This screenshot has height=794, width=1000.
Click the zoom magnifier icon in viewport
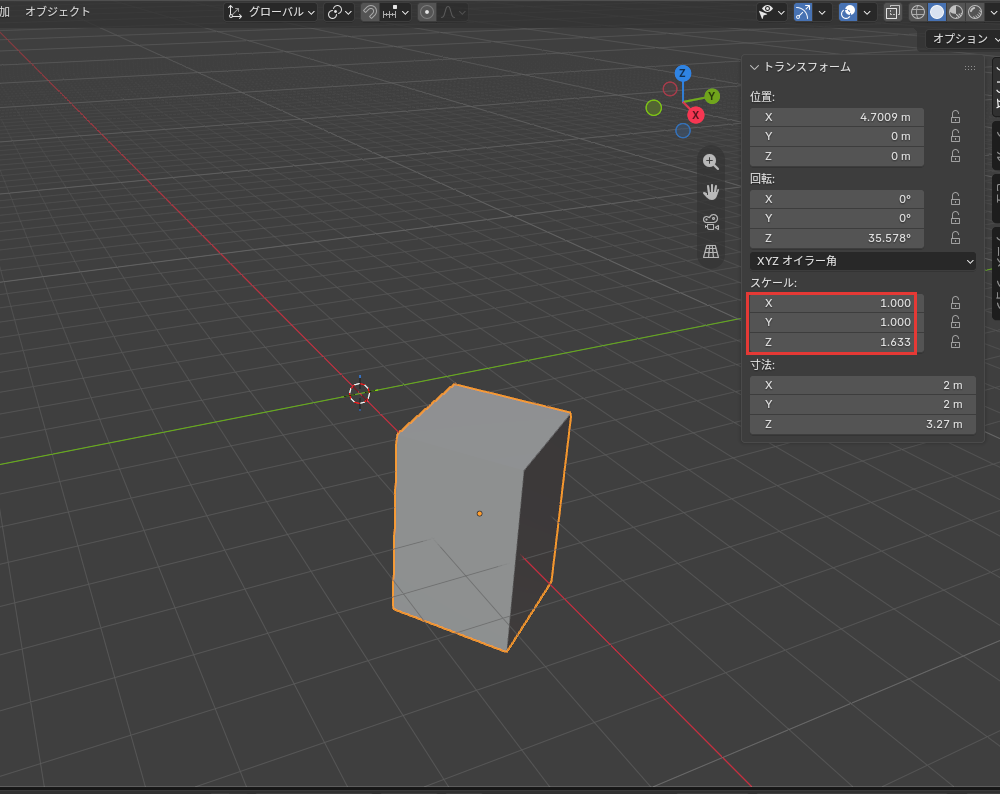(x=710, y=161)
